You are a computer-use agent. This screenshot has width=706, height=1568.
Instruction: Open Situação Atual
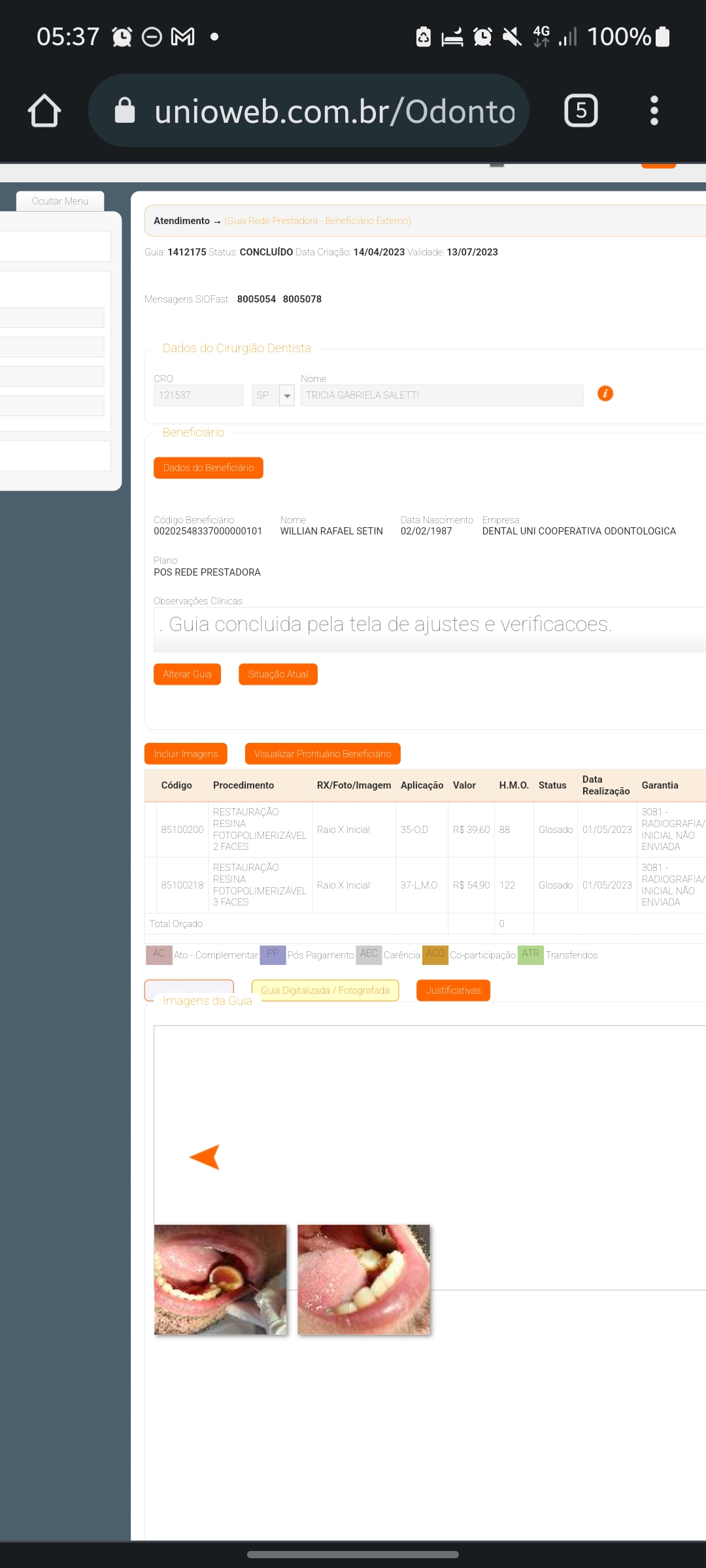[x=278, y=674]
